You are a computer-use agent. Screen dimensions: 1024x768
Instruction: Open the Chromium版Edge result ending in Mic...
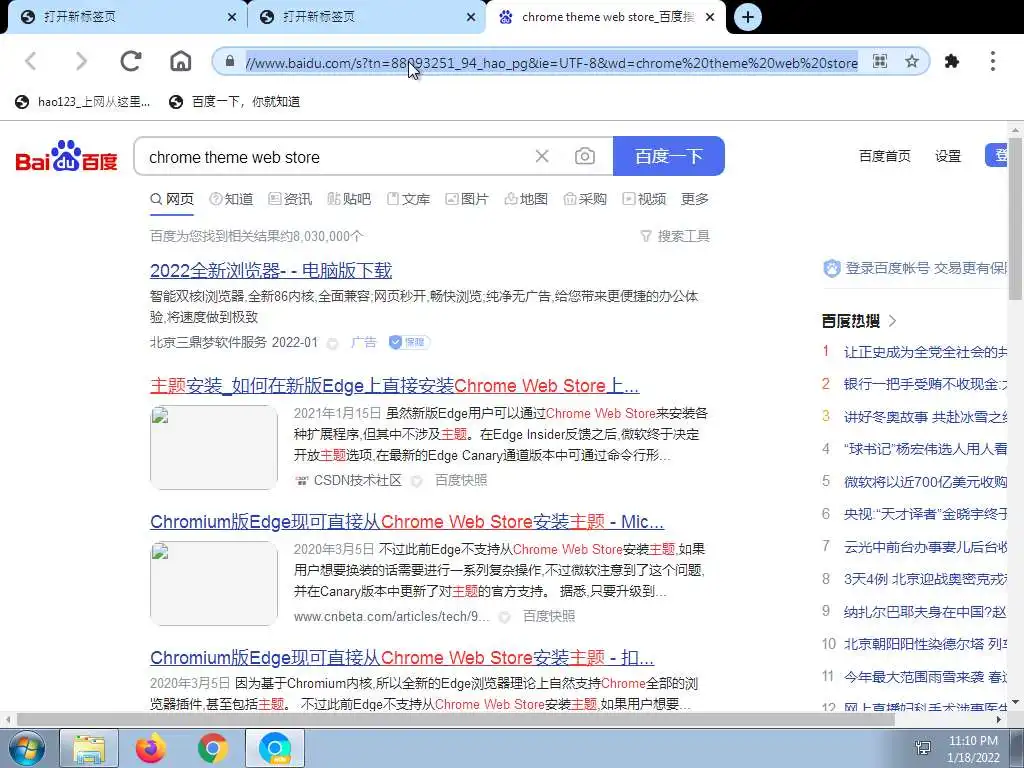pos(407,522)
